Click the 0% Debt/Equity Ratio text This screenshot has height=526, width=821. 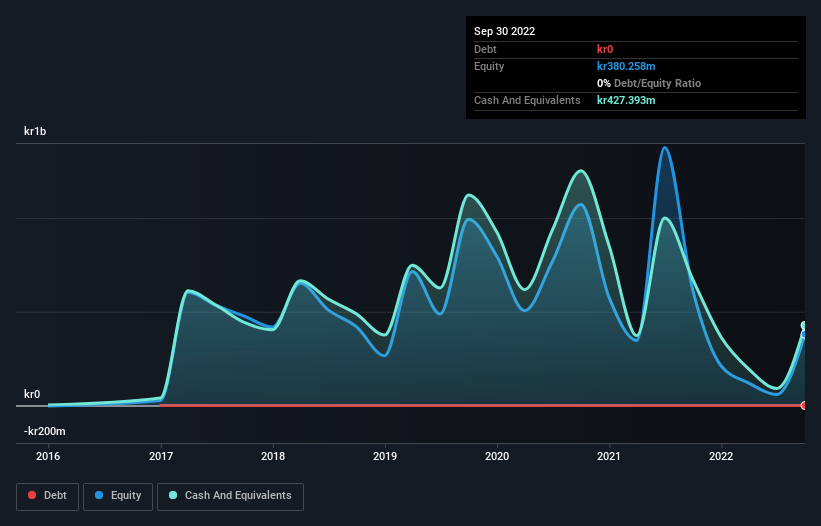(649, 83)
